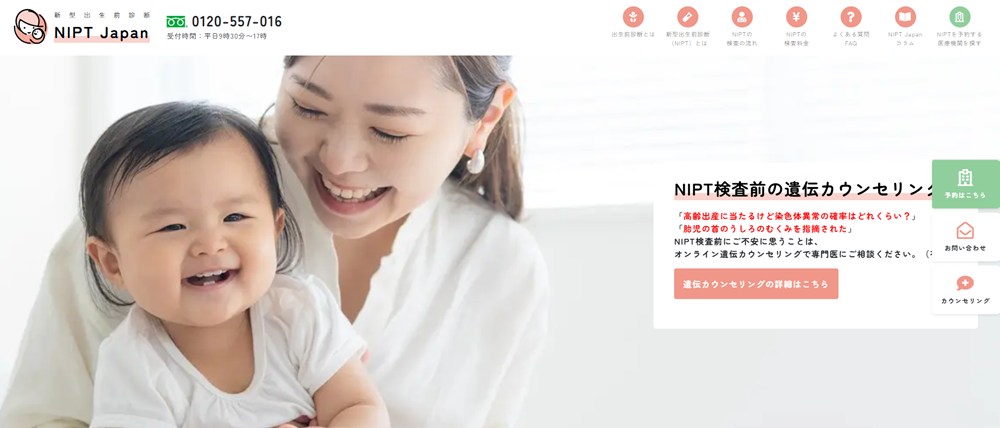
Task: Click the open book NIPT Japan コラム icon
Action: click(x=905, y=17)
